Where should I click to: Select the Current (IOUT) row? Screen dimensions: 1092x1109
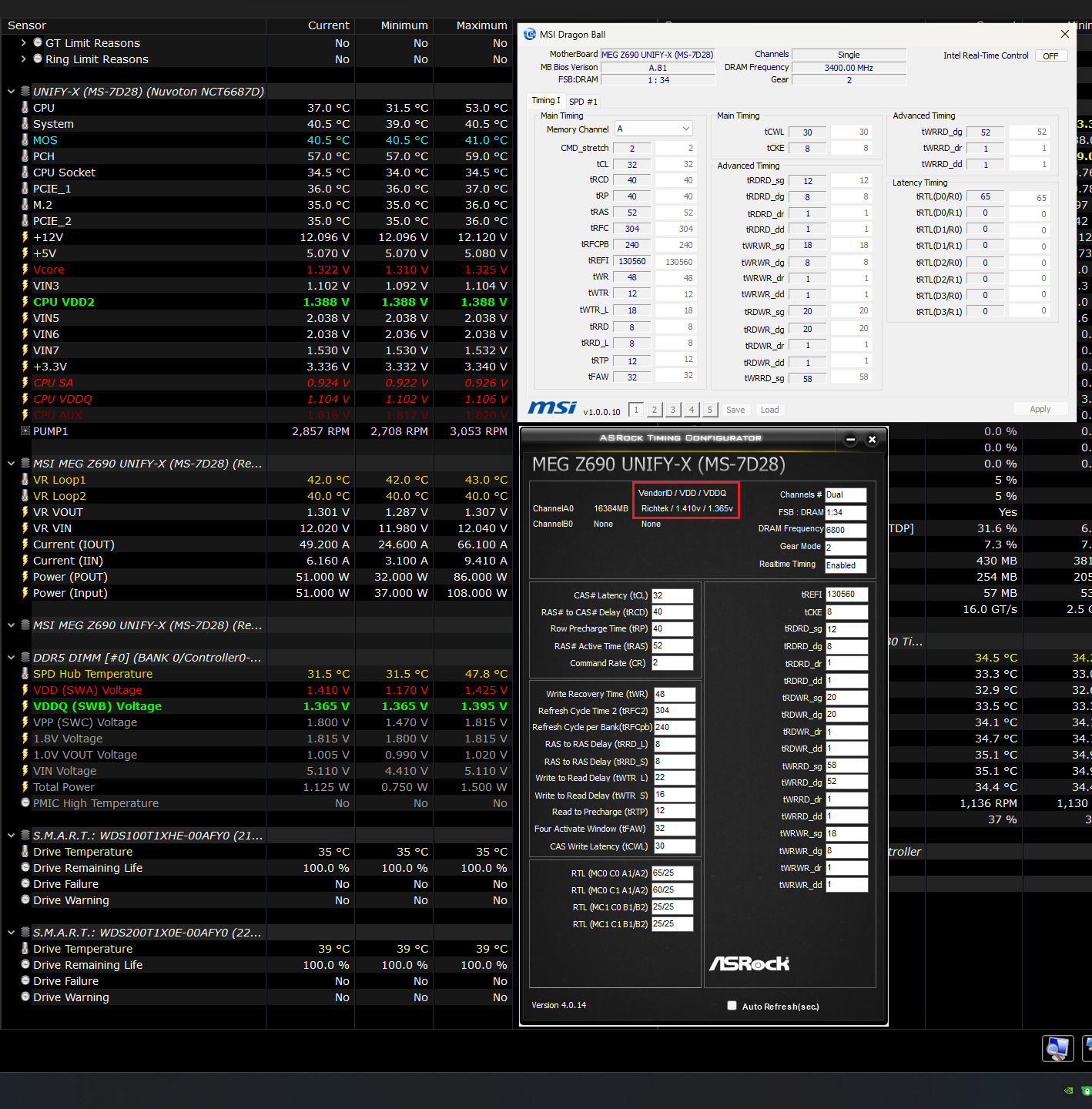pos(256,544)
